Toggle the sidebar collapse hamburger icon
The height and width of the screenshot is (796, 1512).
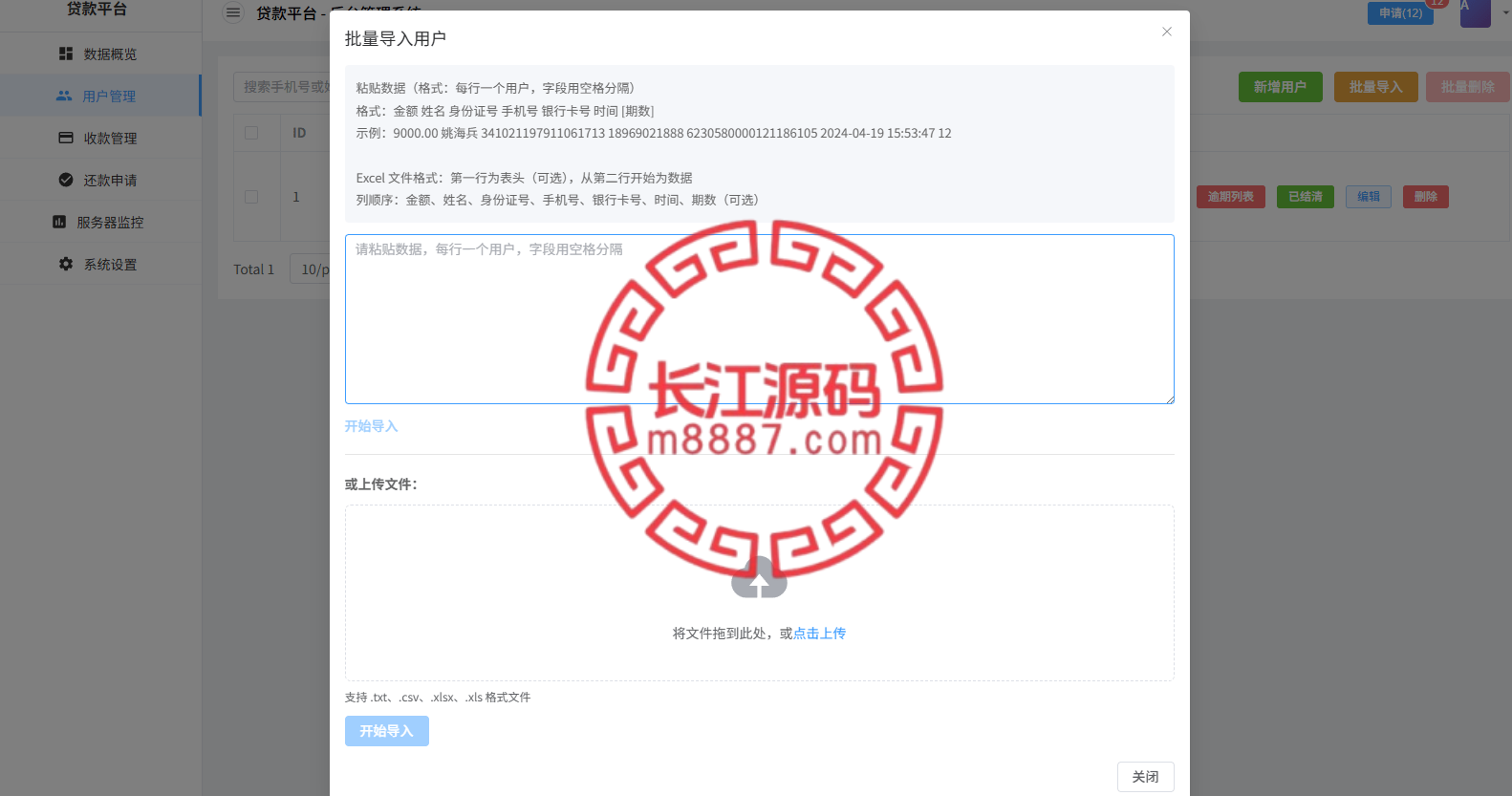click(233, 12)
